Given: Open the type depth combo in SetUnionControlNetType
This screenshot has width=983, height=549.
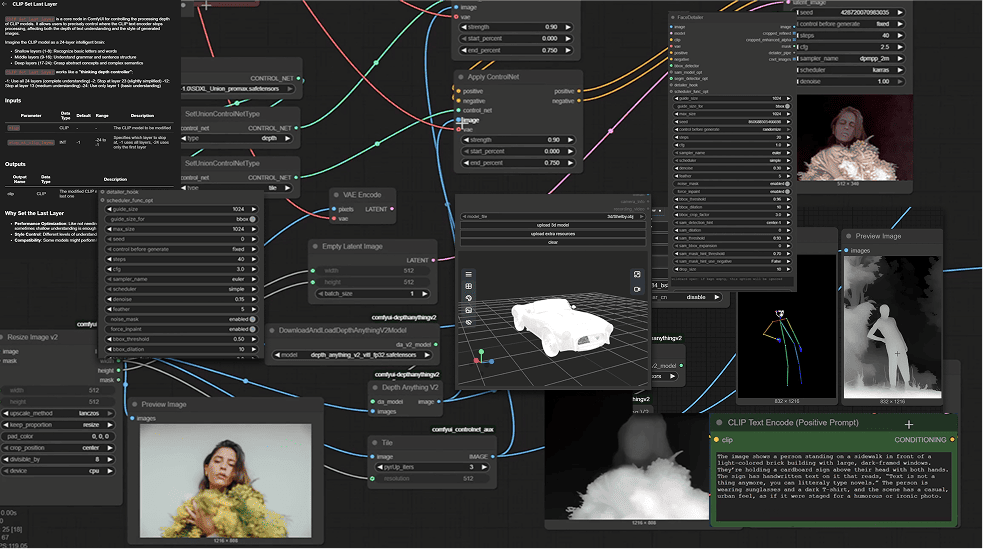Looking at the screenshot, I should (237, 138).
